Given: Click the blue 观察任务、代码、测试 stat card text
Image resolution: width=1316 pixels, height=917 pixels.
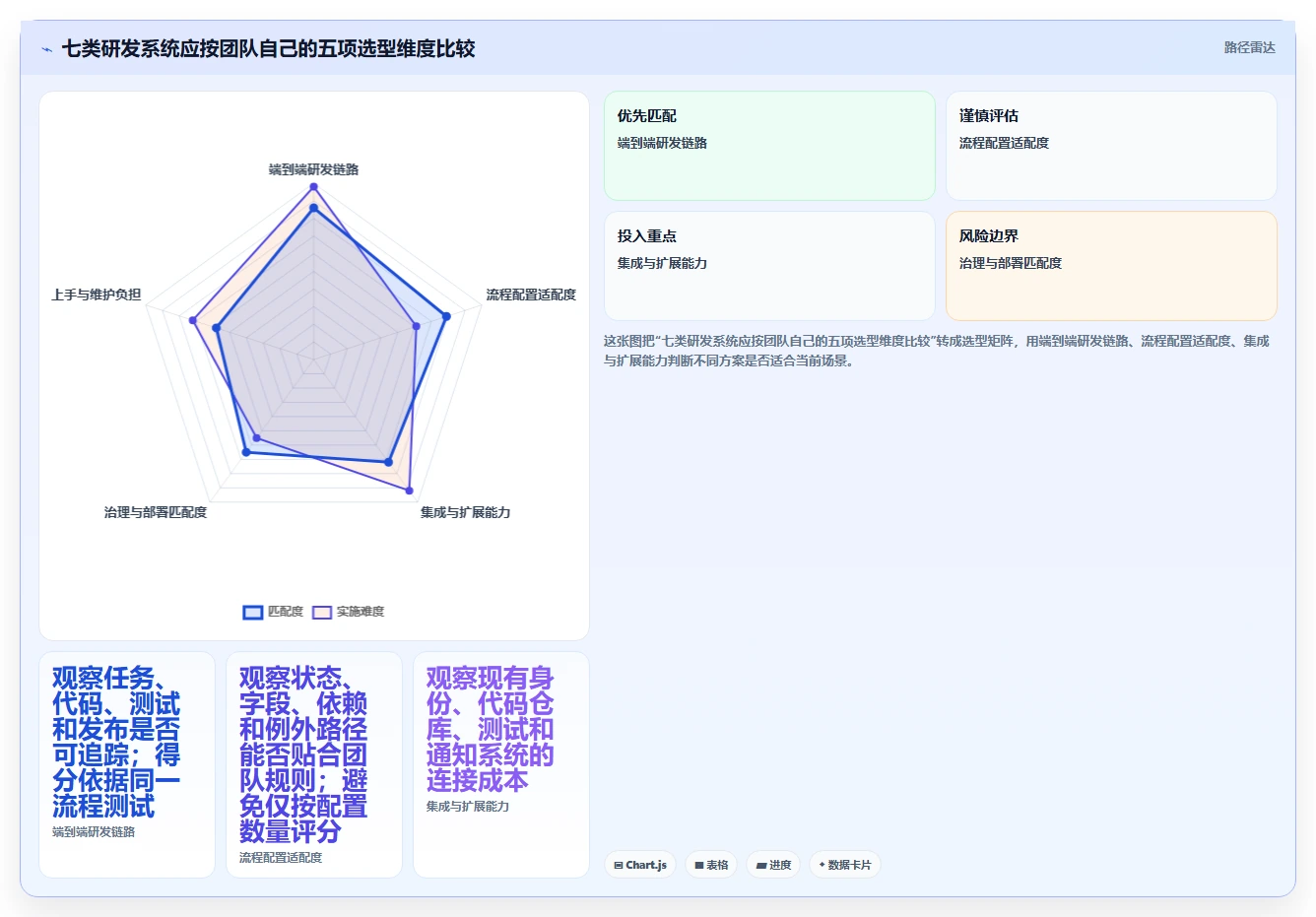Looking at the screenshot, I should pos(116,743).
